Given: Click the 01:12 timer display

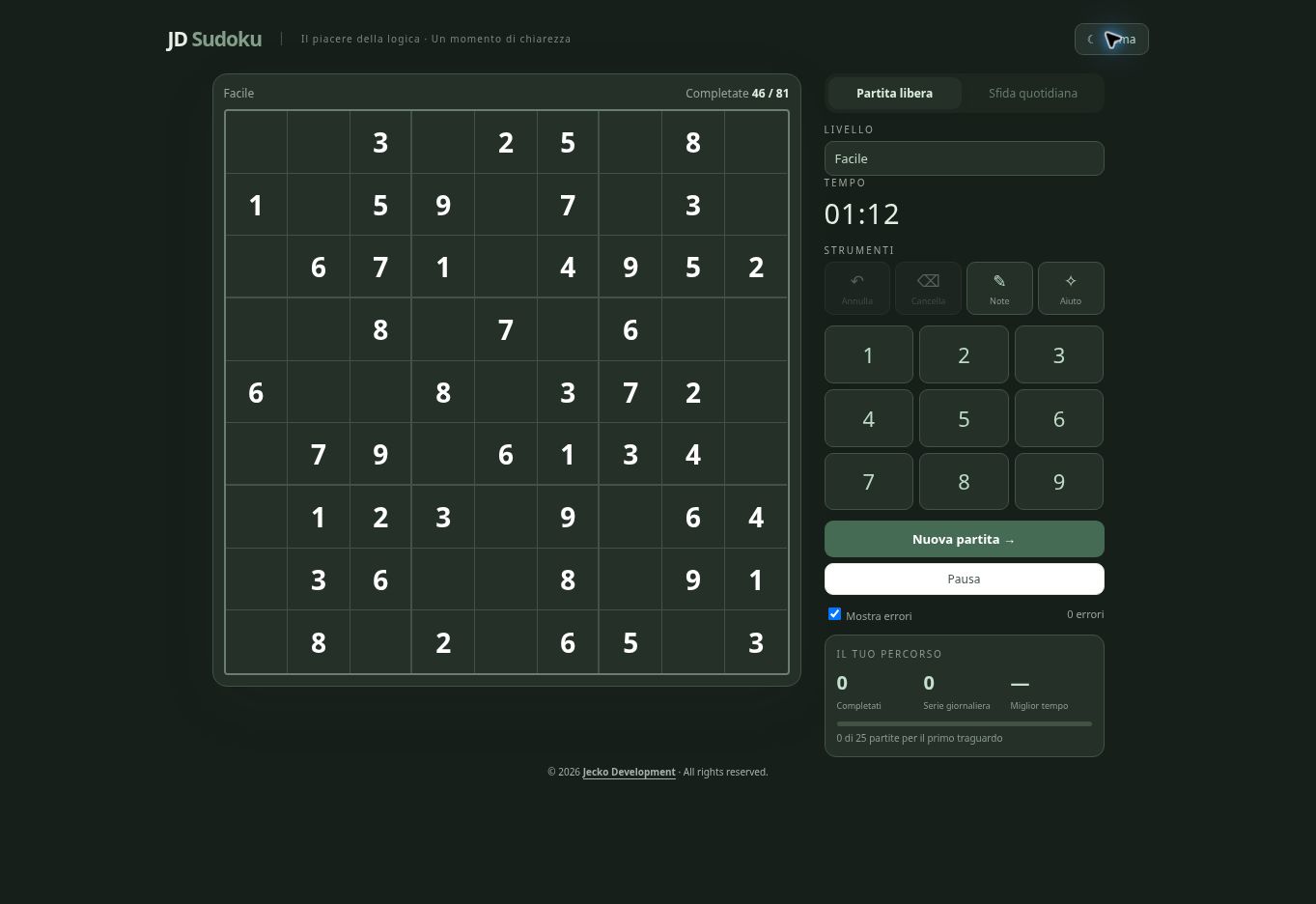Looking at the screenshot, I should [861, 213].
